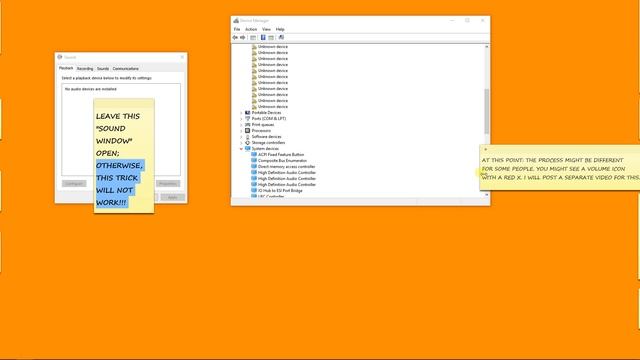640x360 pixels.
Task: Click the ACPI Fixed Feature Button device icon
Action: [254, 155]
